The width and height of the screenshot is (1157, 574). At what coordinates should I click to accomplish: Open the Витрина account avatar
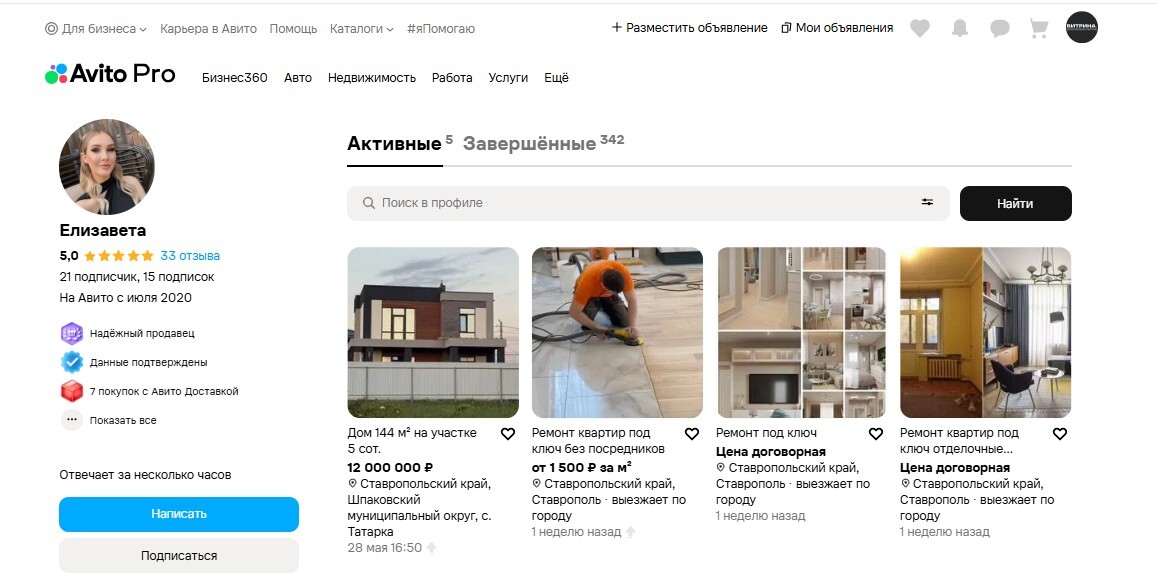pyautogui.click(x=1082, y=27)
